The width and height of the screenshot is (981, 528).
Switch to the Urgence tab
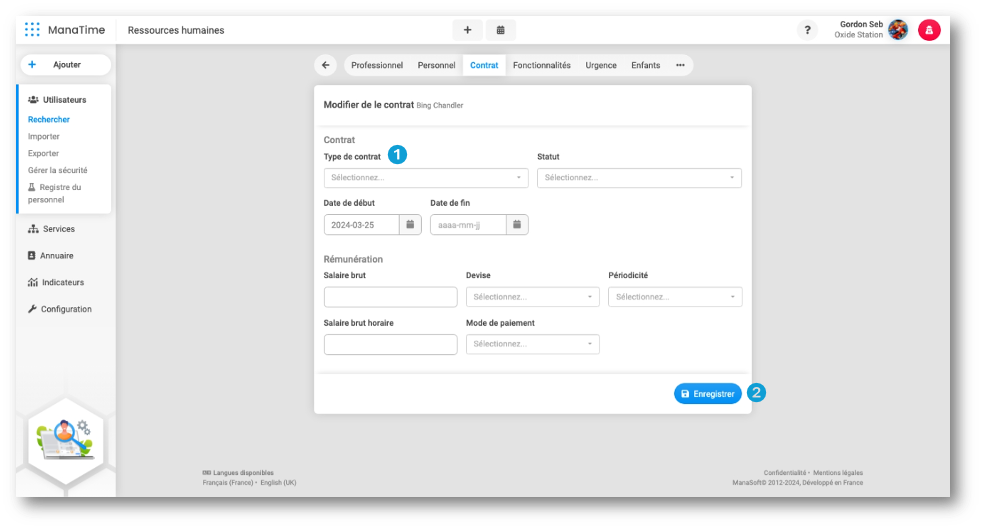point(601,65)
